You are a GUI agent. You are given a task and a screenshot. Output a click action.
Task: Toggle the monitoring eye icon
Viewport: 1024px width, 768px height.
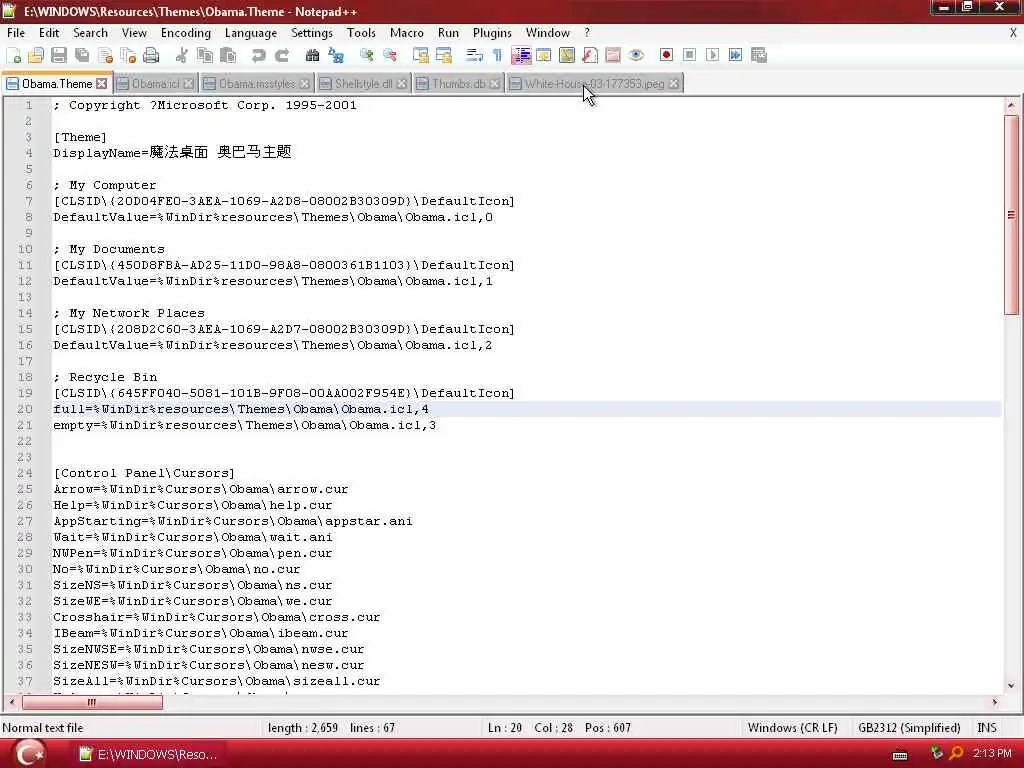click(636, 56)
